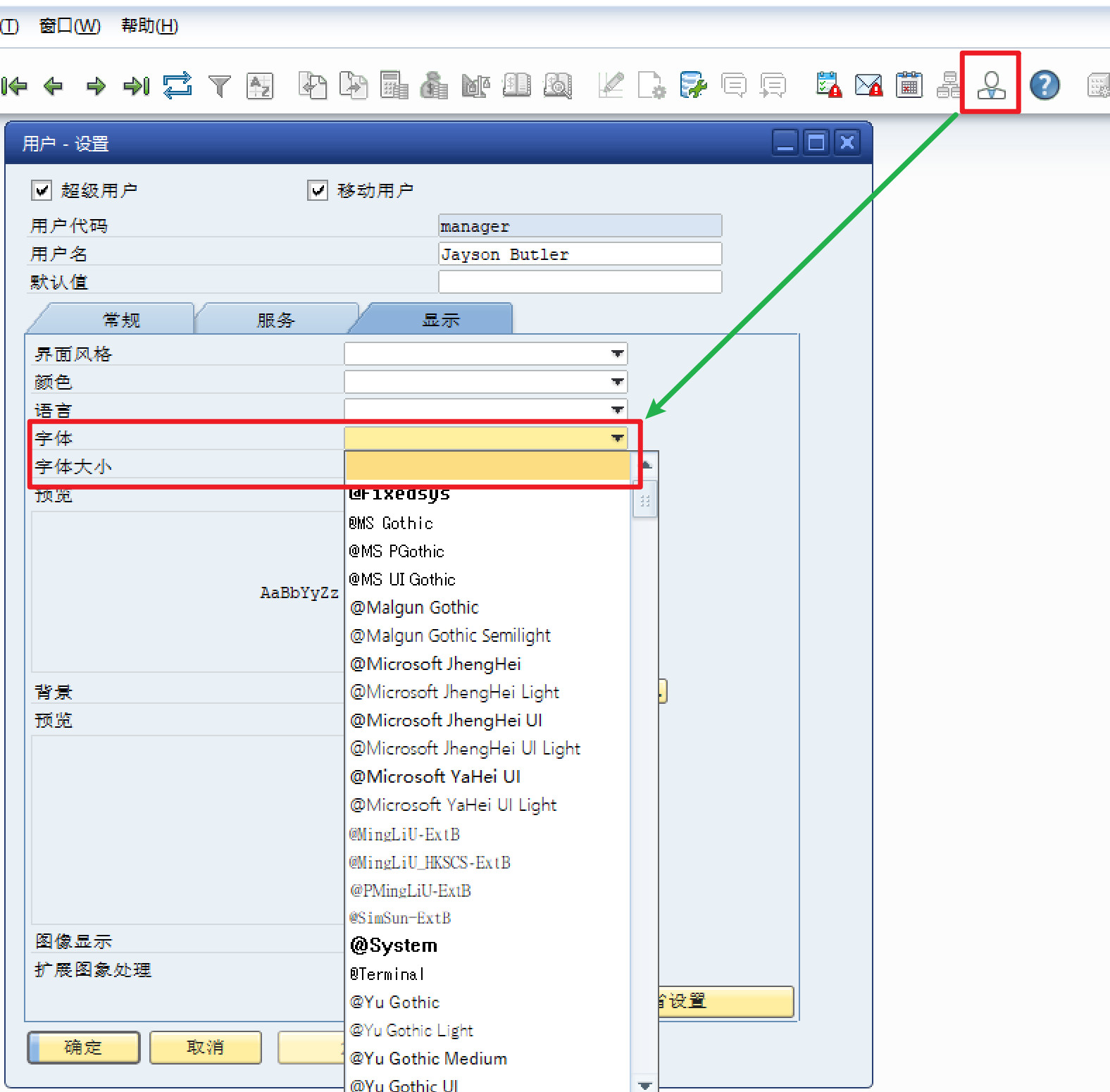This screenshot has width=1110, height=1092.
Task: Switch to the 常规 tab
Action: click(x=121, y=320)
